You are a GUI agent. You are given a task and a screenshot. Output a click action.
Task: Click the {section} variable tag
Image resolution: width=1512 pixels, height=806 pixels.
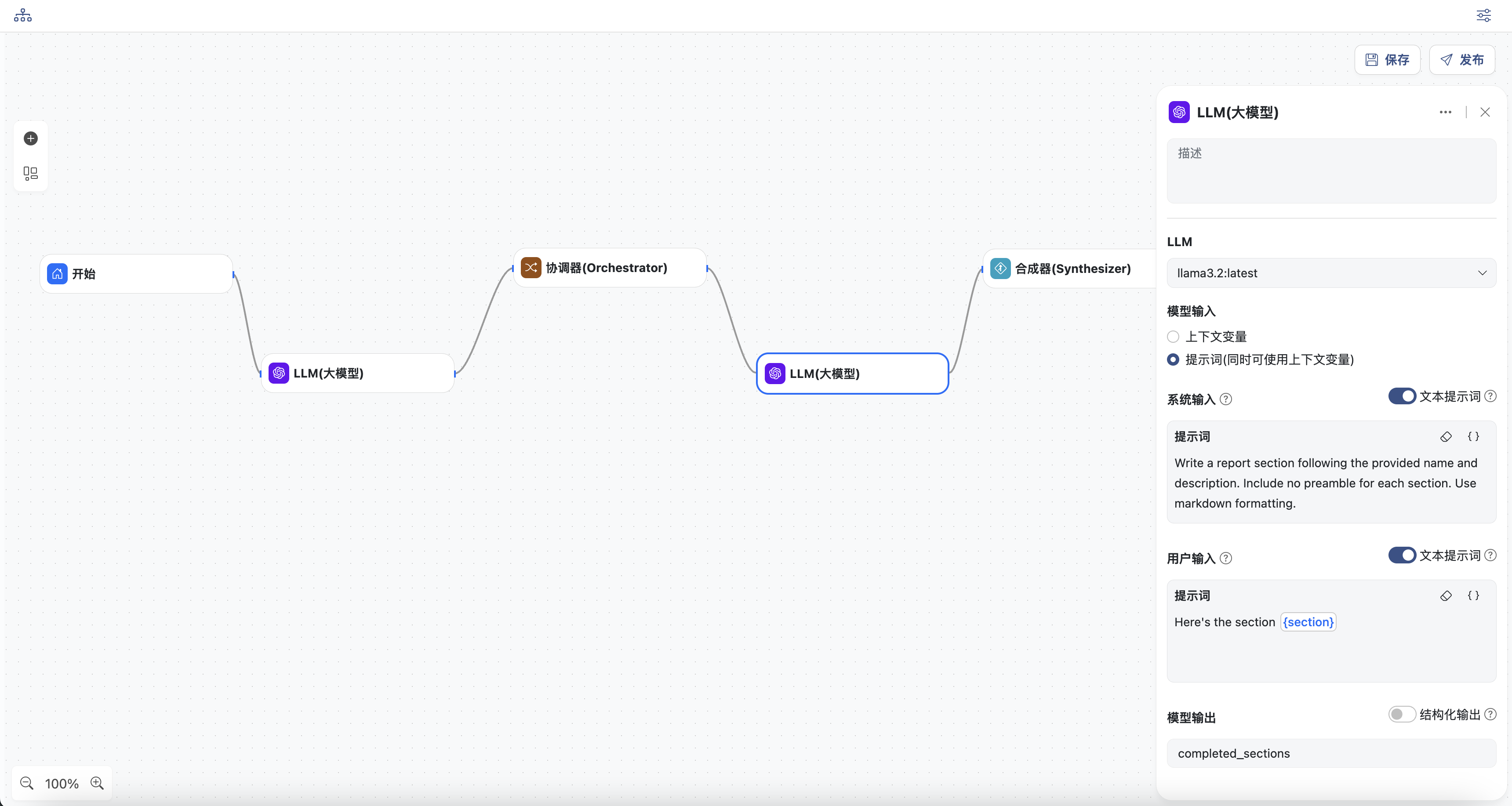coord(1308,622)
